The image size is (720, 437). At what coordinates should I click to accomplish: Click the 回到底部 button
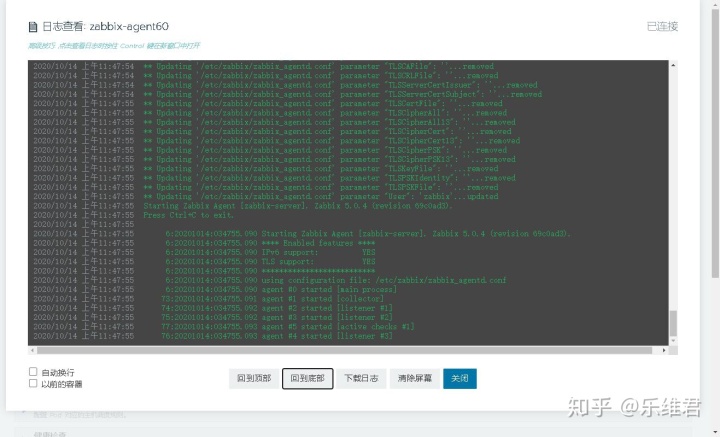[308, 378]
